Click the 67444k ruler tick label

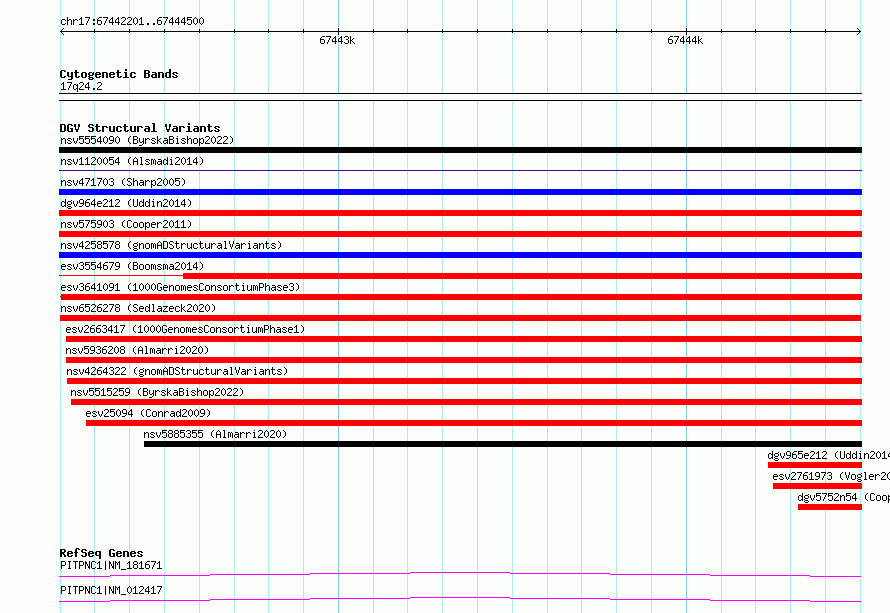coord(685,40)
